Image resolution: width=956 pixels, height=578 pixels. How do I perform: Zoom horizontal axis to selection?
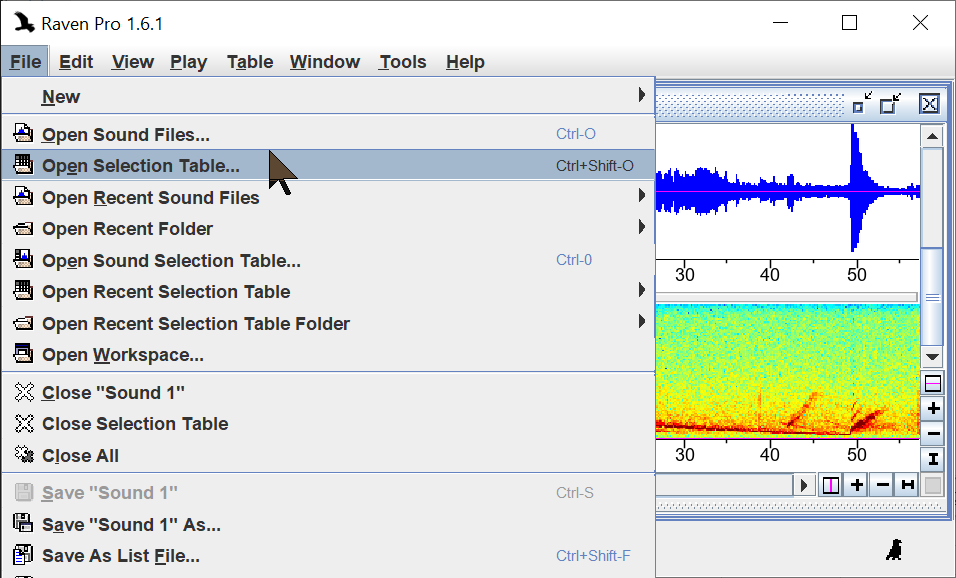tap(908, 485)
